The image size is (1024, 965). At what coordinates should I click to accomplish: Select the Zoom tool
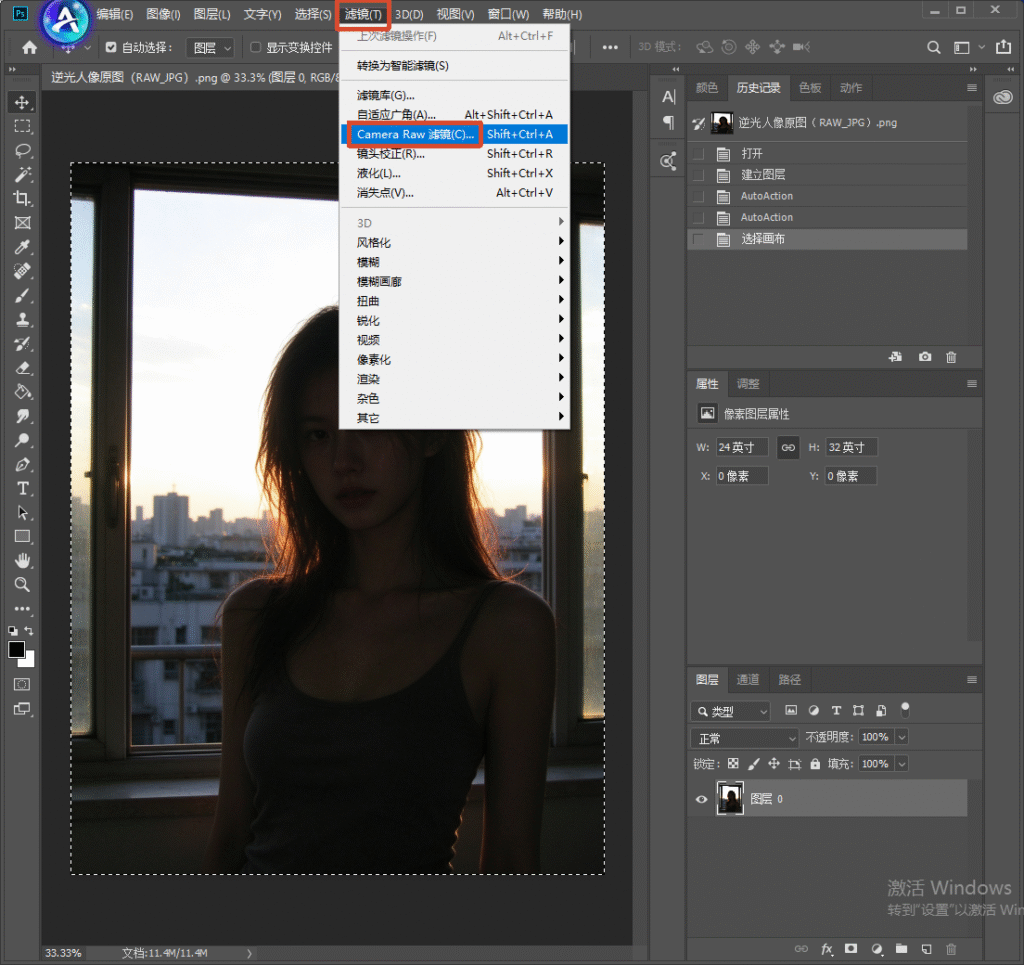point(22,585)
